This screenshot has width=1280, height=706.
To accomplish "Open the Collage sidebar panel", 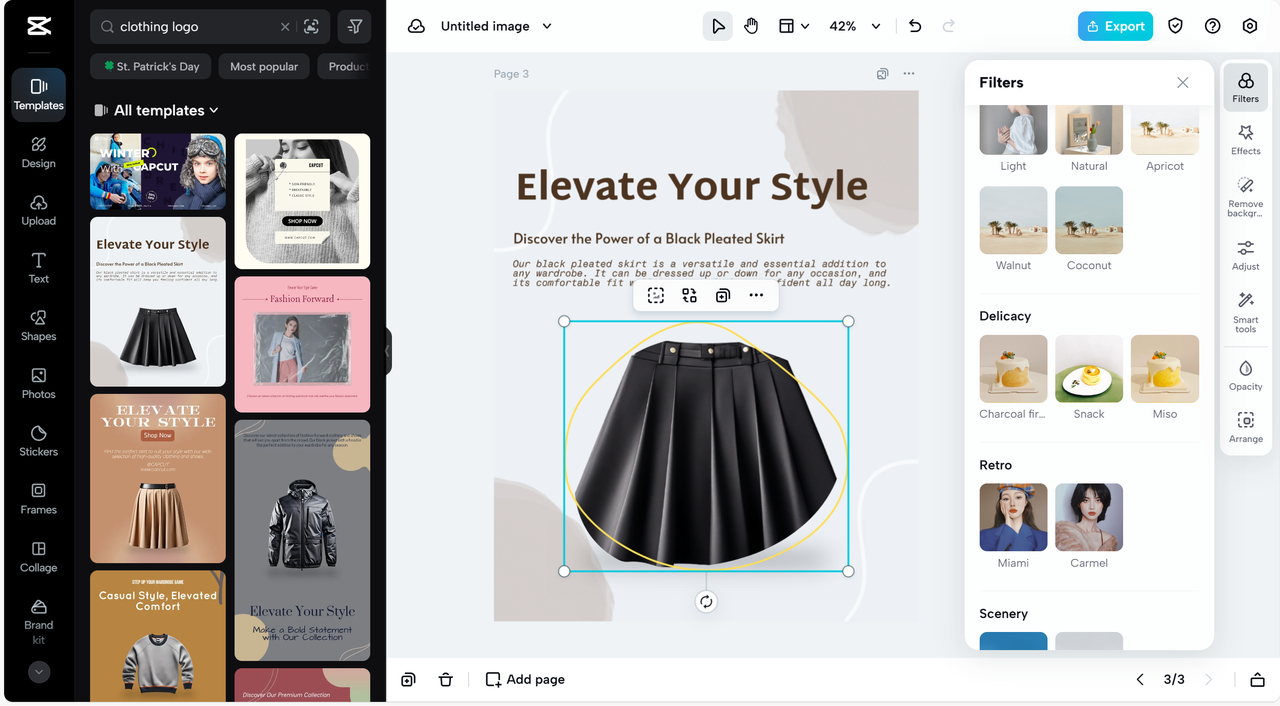I will [x=38, y=556].
